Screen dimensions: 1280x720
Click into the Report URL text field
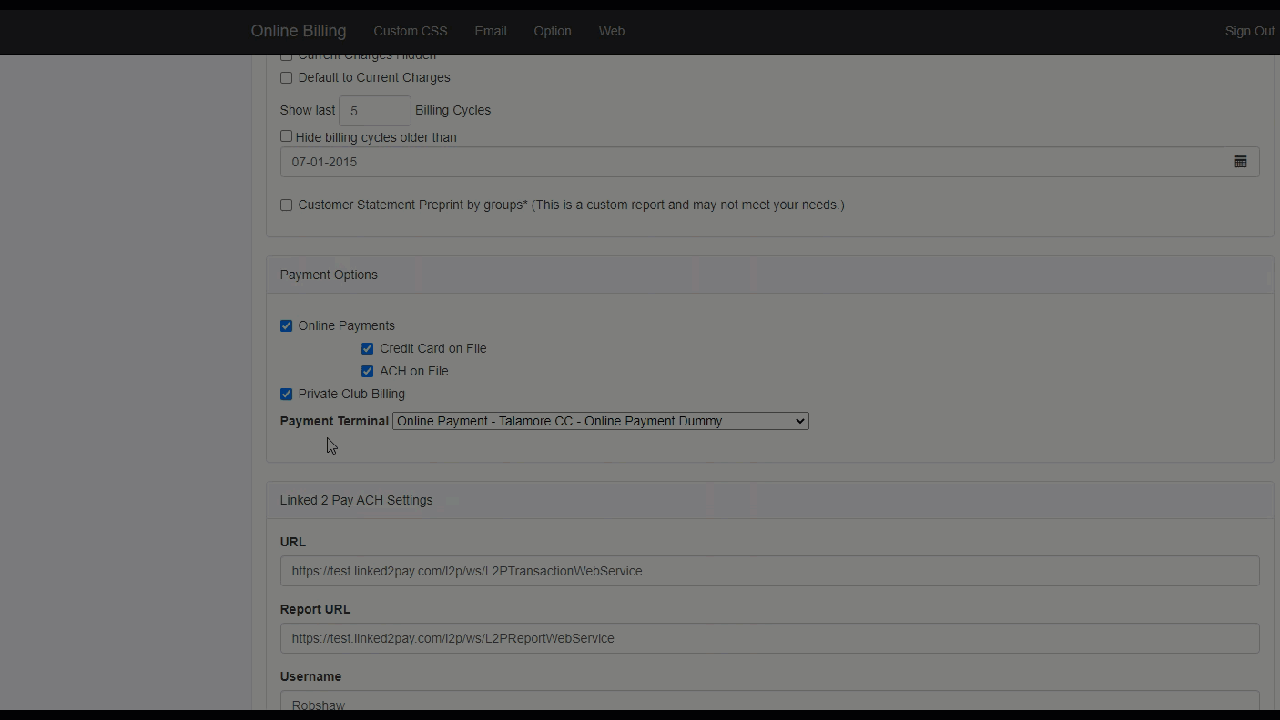click(x=769, y=638)
